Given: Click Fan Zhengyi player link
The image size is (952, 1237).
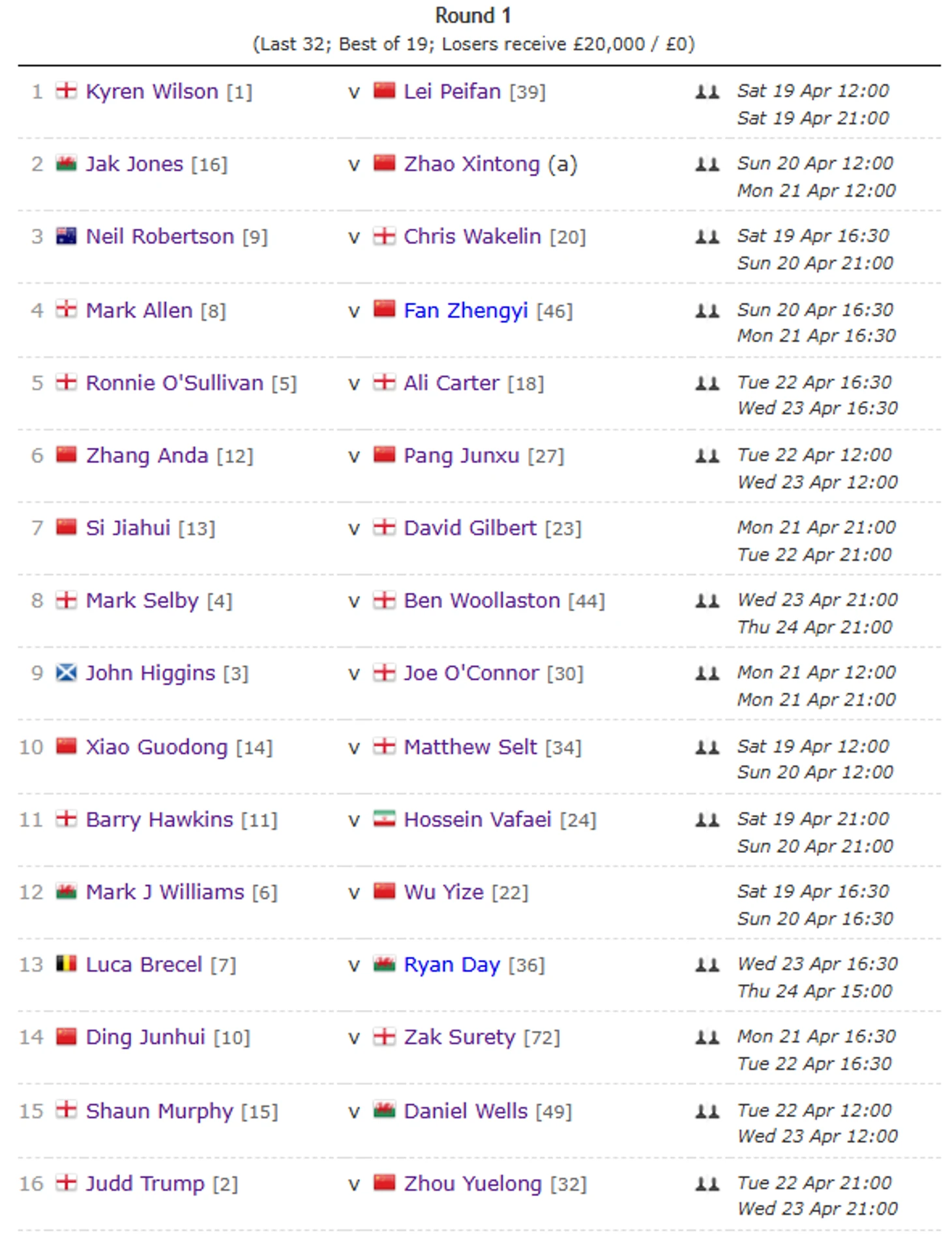Looking at the screenshot, I should click(x=466, y=310).
